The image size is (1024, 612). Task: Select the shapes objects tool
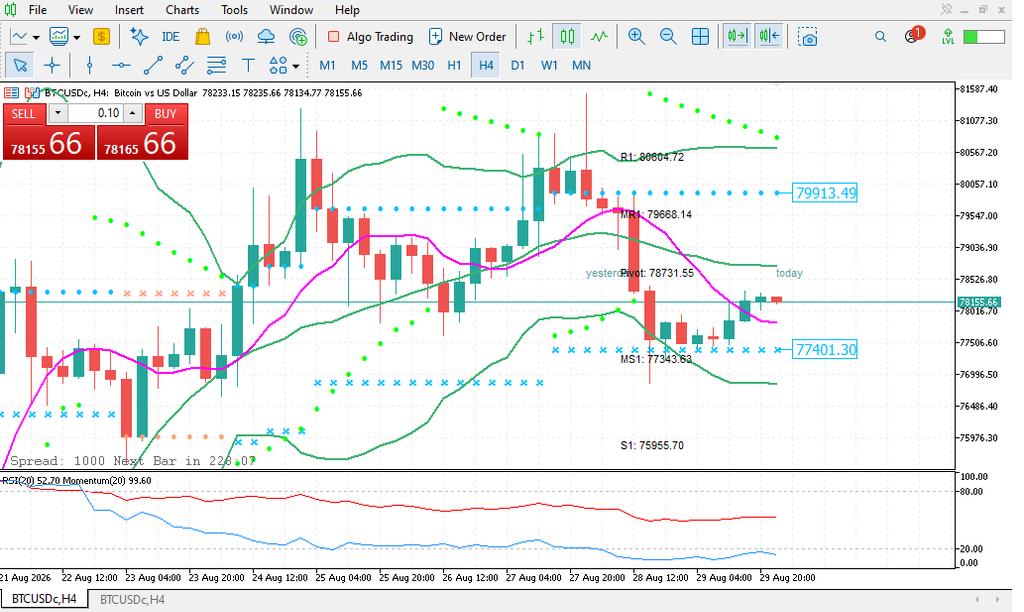(278, 65)
